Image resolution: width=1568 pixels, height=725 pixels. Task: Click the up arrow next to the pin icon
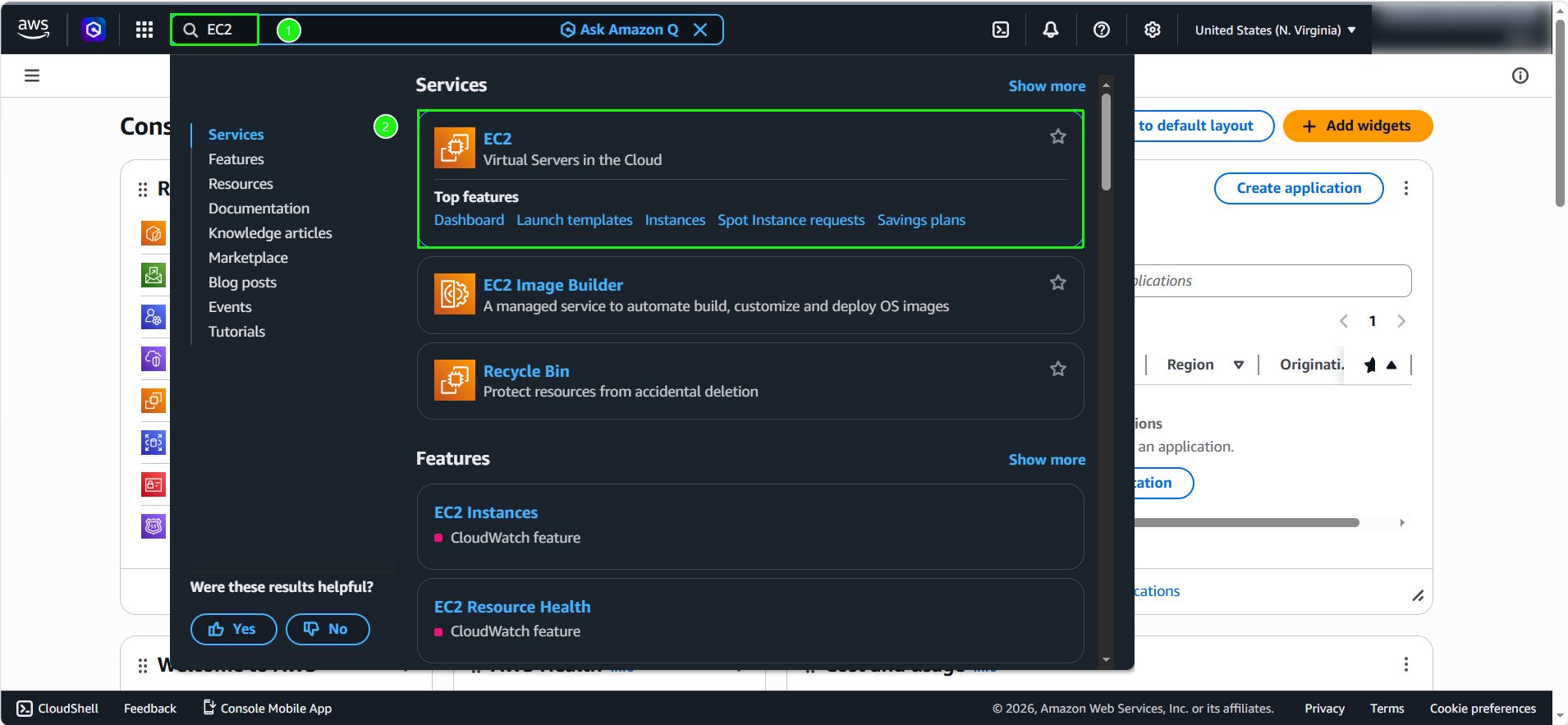[x=1391, y=365]
